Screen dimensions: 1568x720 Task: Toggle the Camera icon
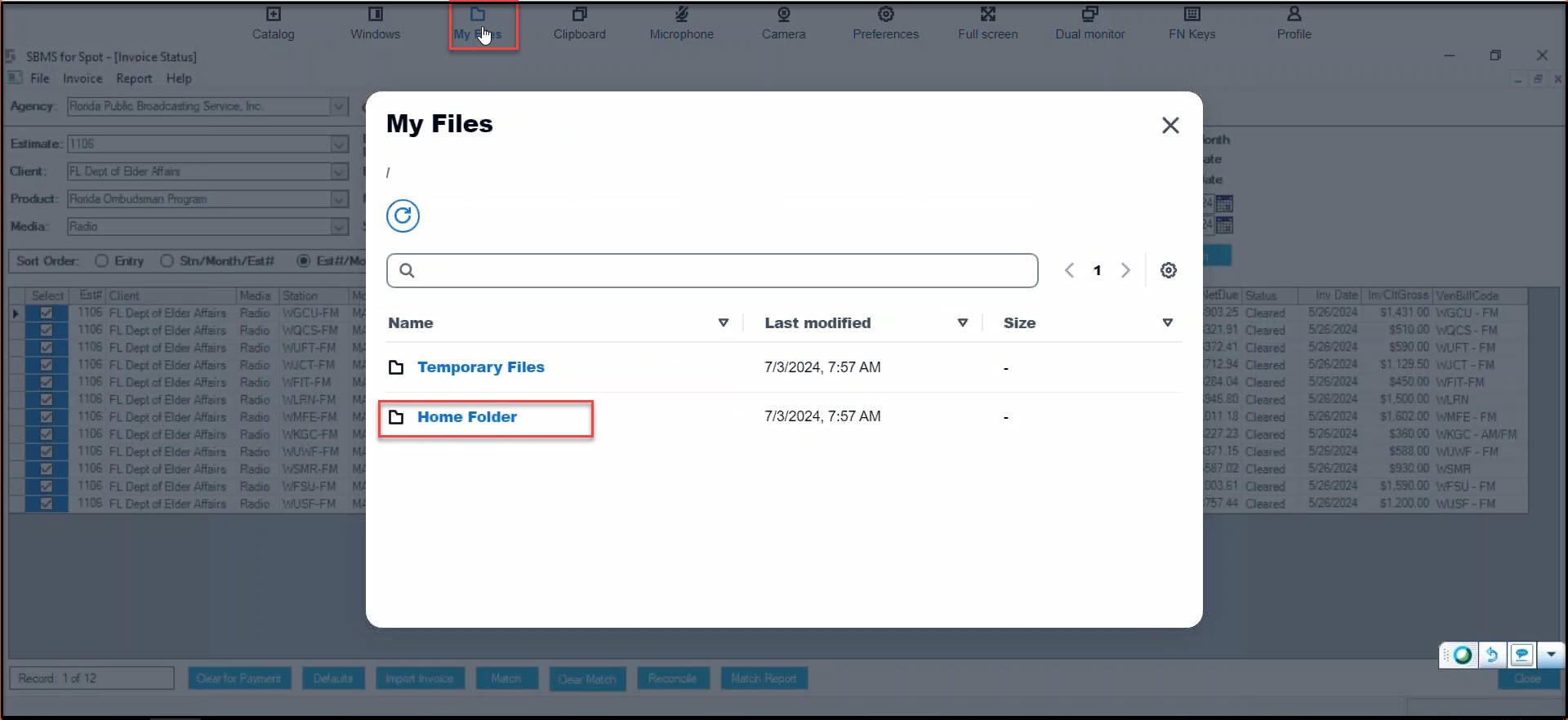click(784, 15)
